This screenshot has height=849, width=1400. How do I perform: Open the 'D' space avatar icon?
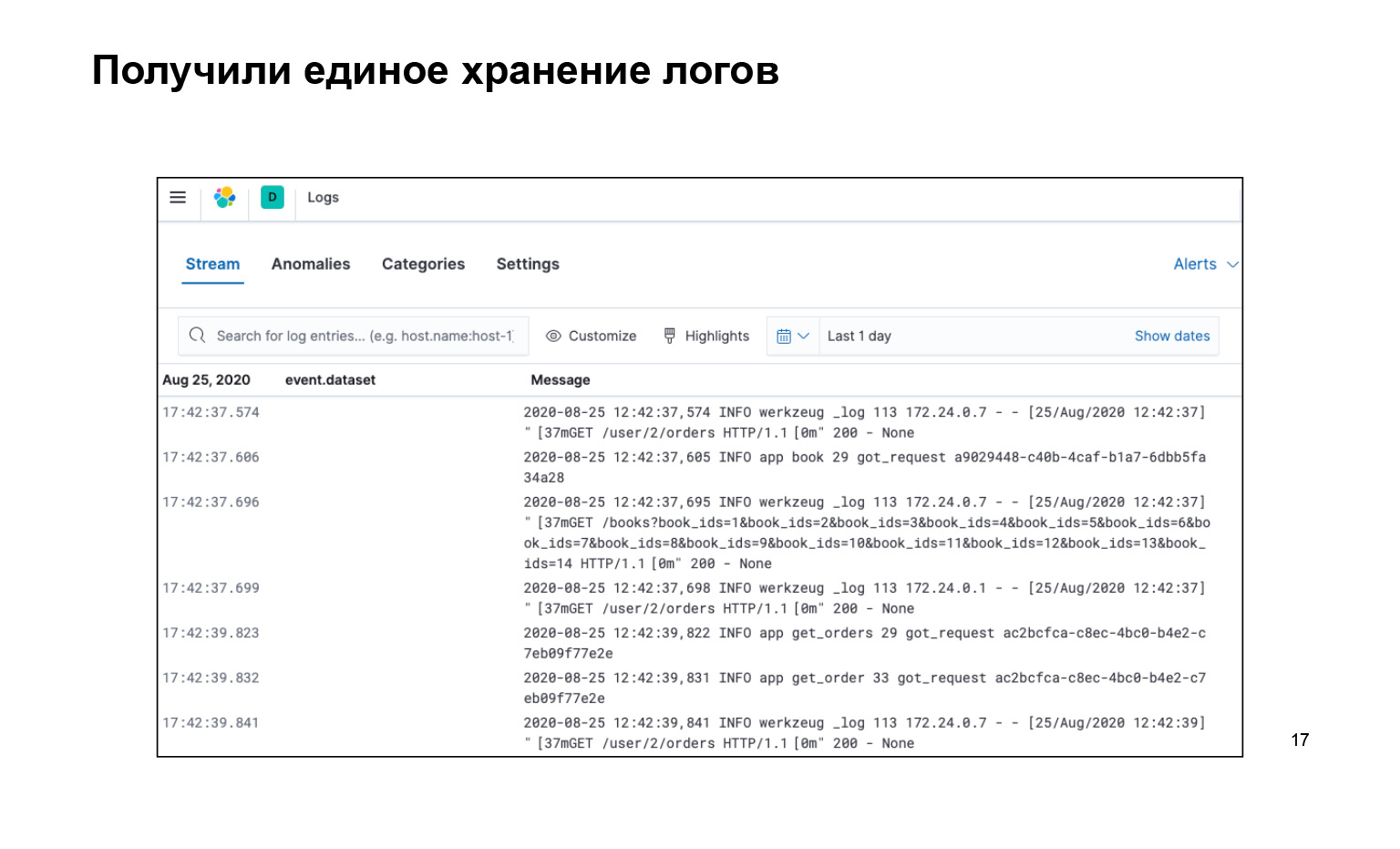tap(272, 197)
